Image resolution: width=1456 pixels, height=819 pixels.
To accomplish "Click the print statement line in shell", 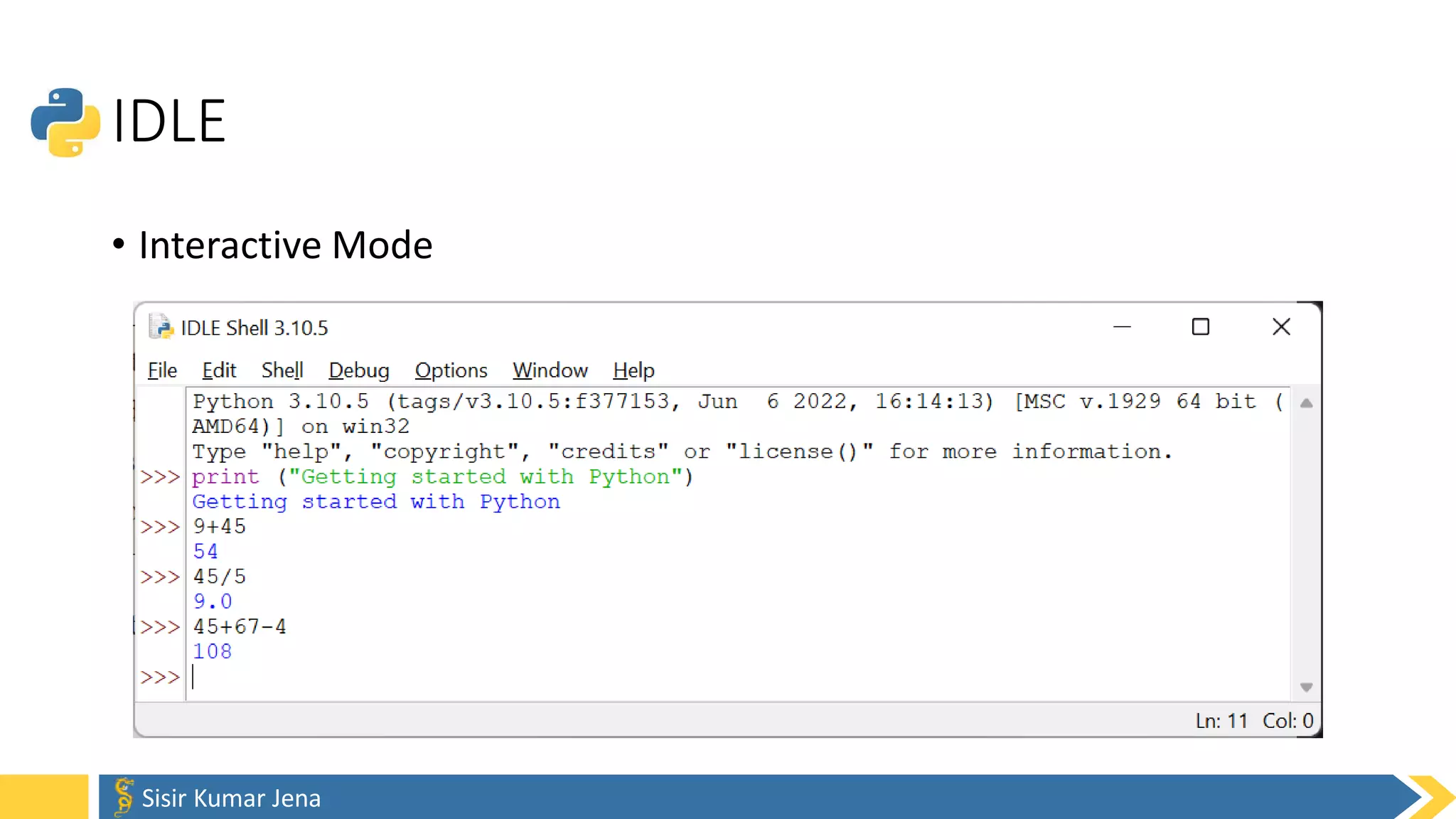I will click(x=441, y=476).
